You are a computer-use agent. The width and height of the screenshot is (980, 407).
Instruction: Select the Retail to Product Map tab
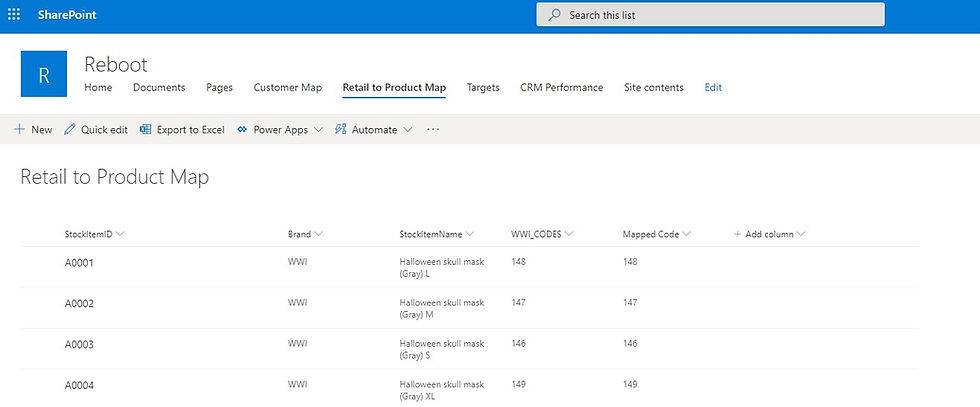click(394, 88)
